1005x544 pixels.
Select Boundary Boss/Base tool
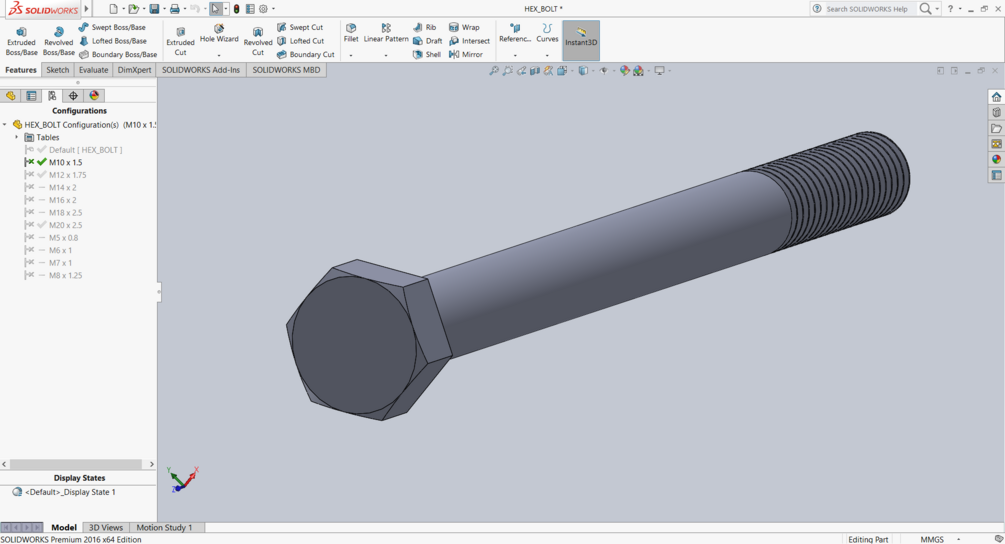click(117, 54)
